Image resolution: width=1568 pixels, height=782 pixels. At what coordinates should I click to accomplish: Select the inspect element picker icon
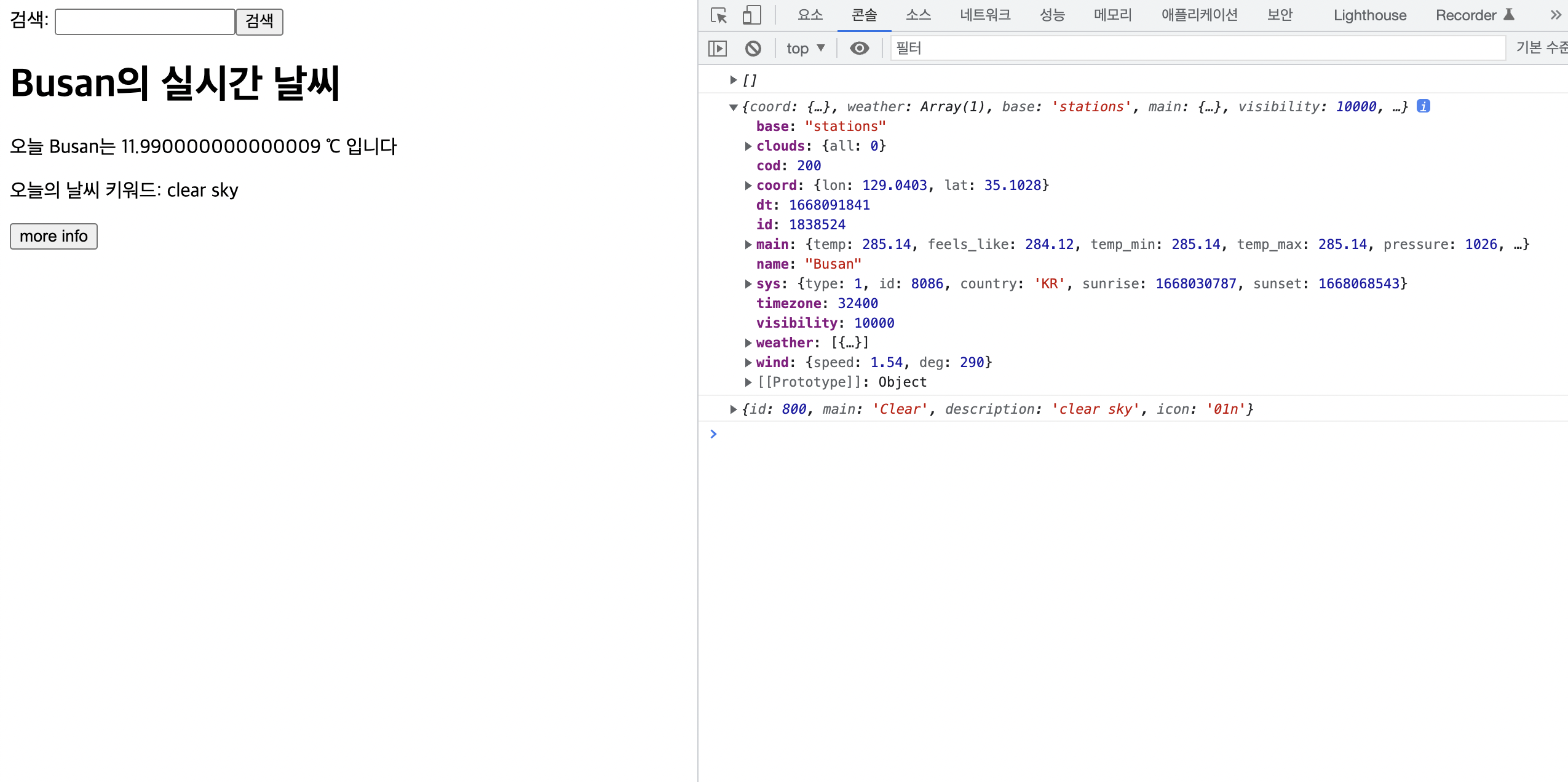pyautogui.click(x=718, y=15)
